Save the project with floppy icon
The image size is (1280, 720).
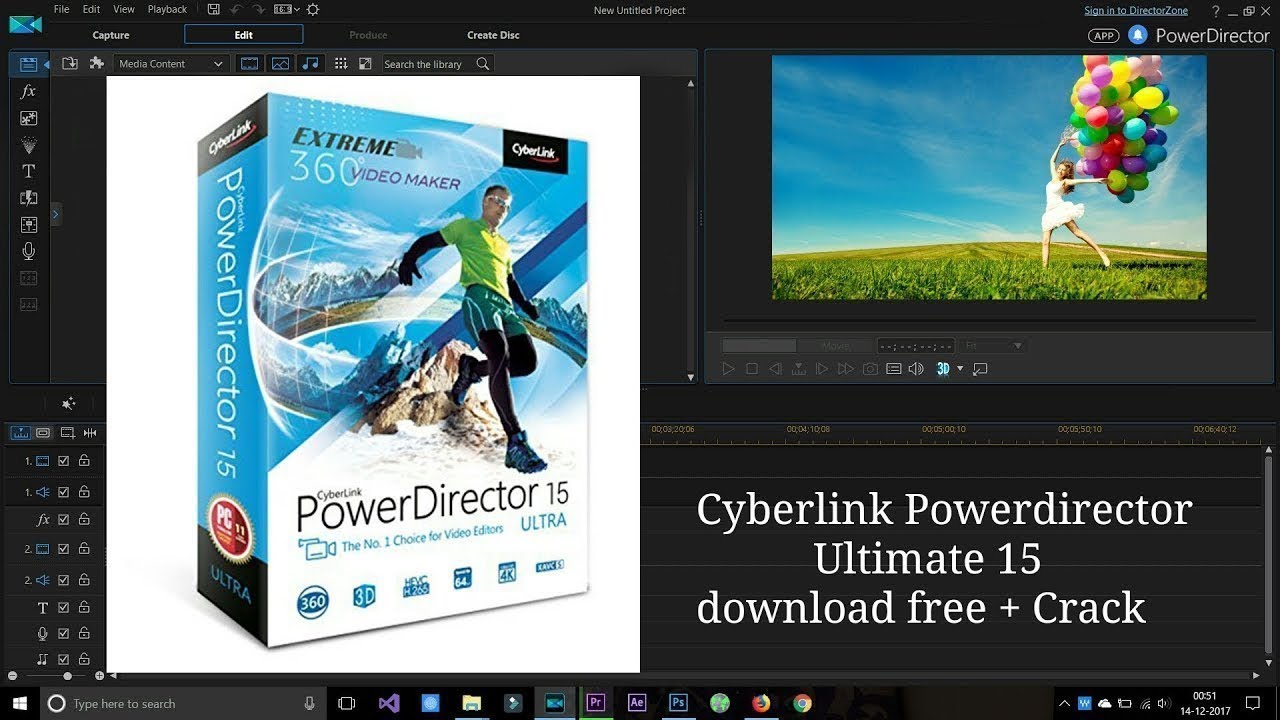coord(214,9)
